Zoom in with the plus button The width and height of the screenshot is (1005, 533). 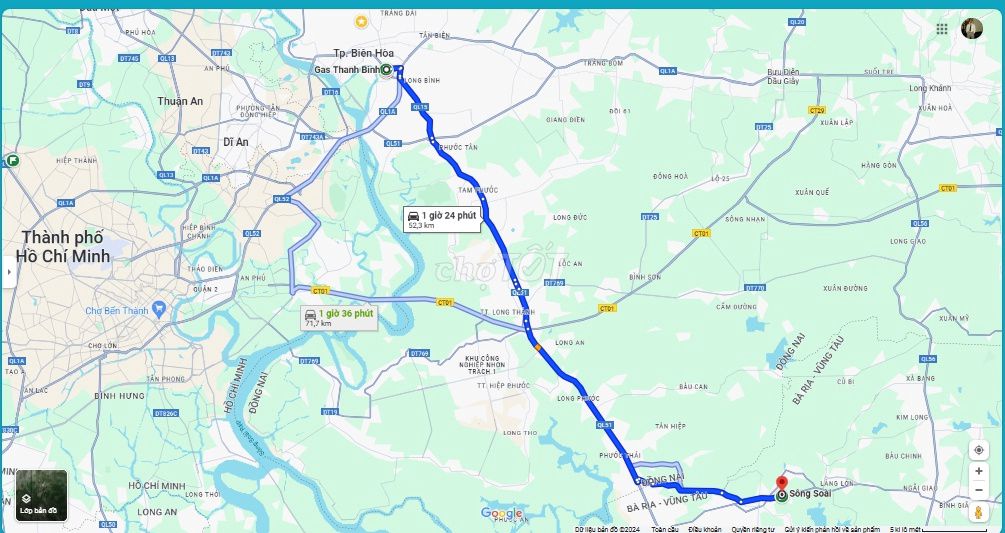pos(979,472)
